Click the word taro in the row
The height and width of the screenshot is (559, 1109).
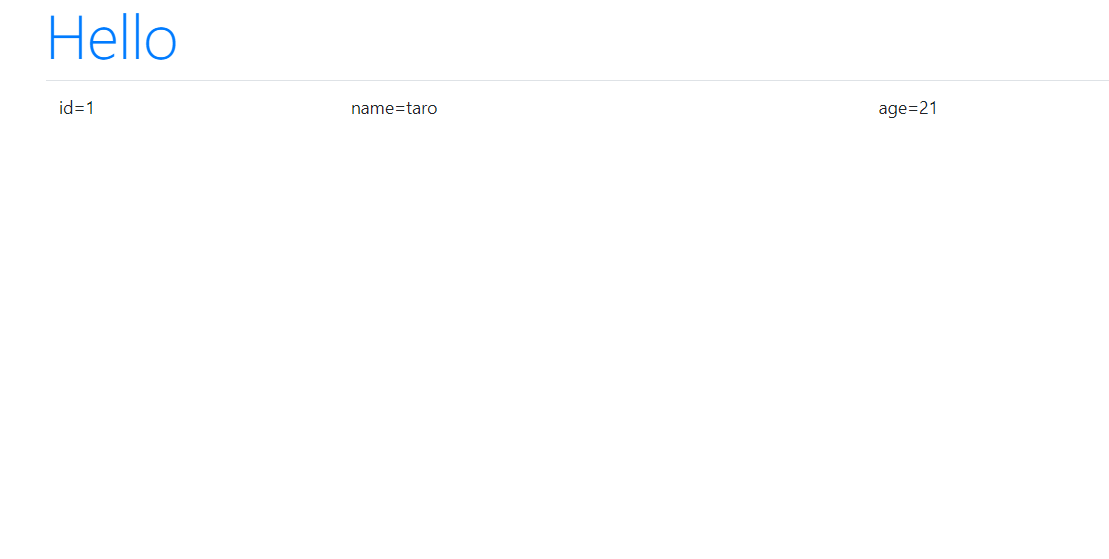pyautogui.click(x=422, y=108)
